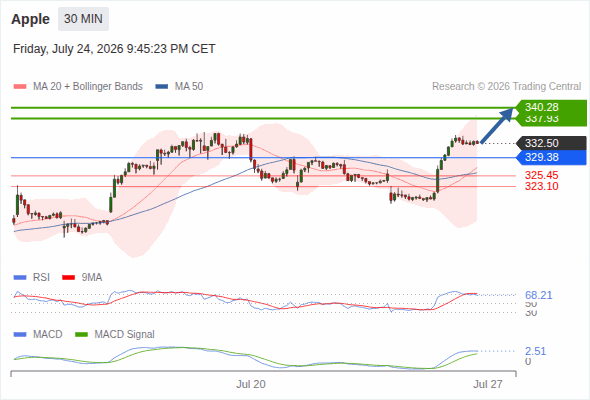Click the Jul 20 date axis label

click(251, 384)
